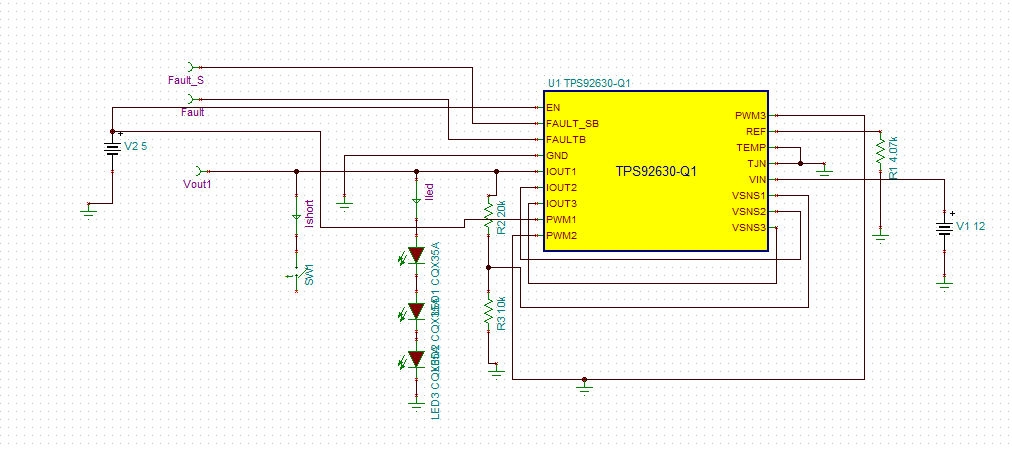This screenshot has height=450, width=1012.
Task: Click the VSNS2 pin label
Action: click(749, 212)
